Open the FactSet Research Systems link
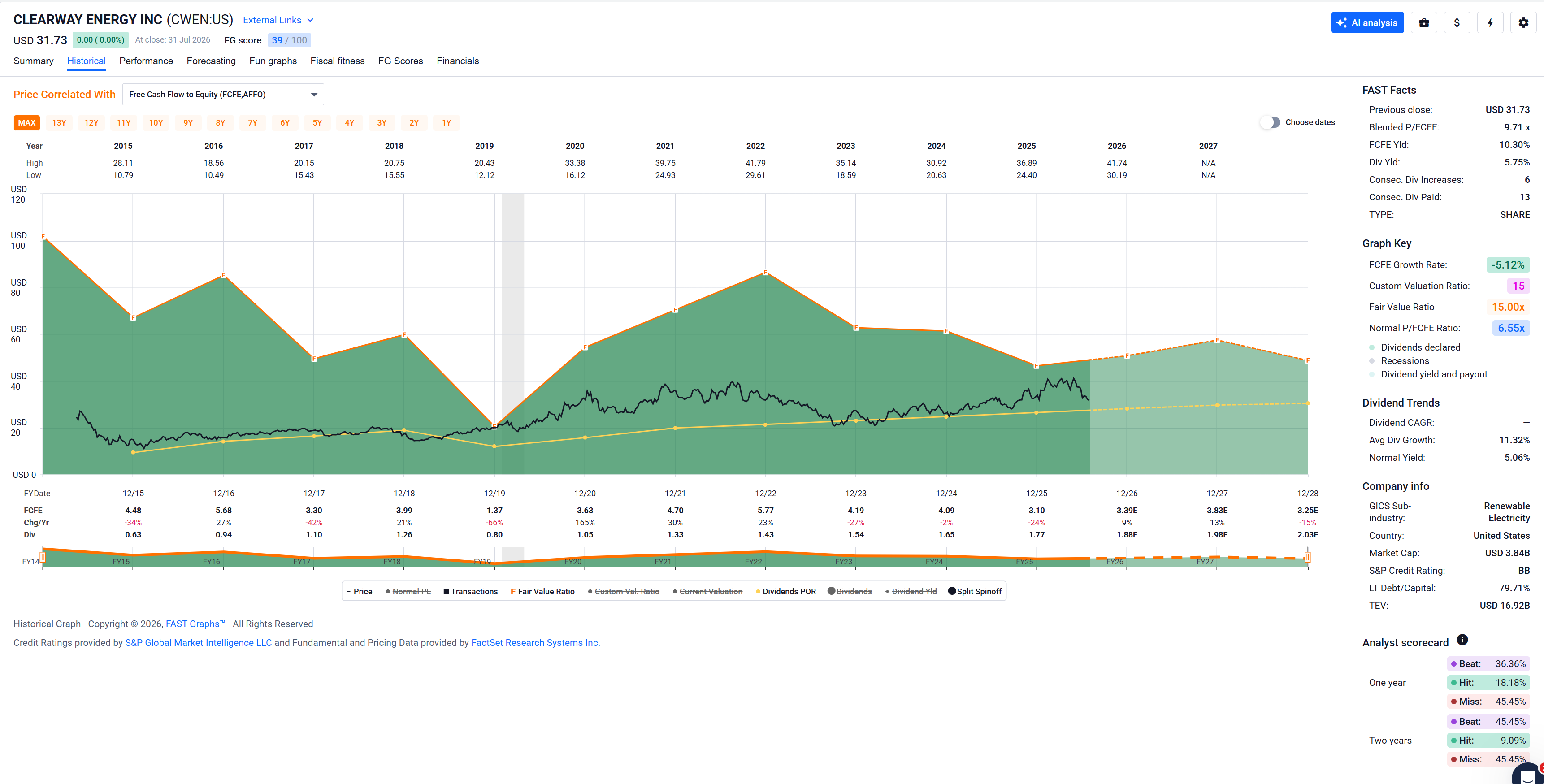 pyautogui.click(x=535, y=642)
